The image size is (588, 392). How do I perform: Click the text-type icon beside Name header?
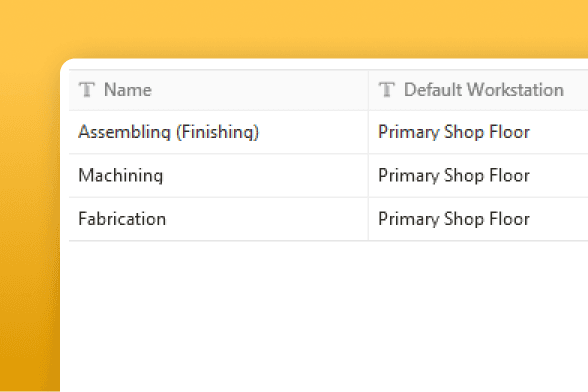coord(87,90)
